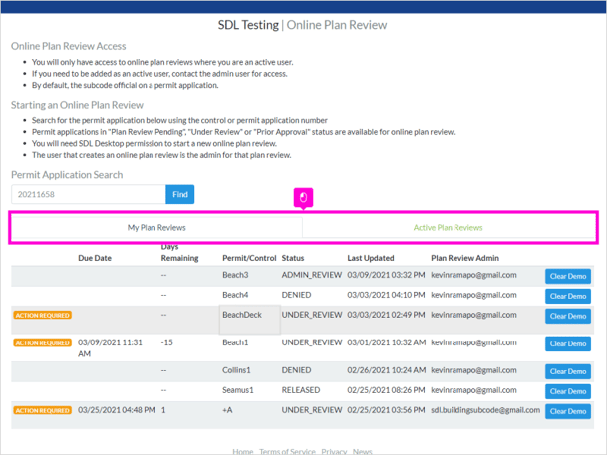
Task: Clear Demo for the +A row
Action: point(568,411)
